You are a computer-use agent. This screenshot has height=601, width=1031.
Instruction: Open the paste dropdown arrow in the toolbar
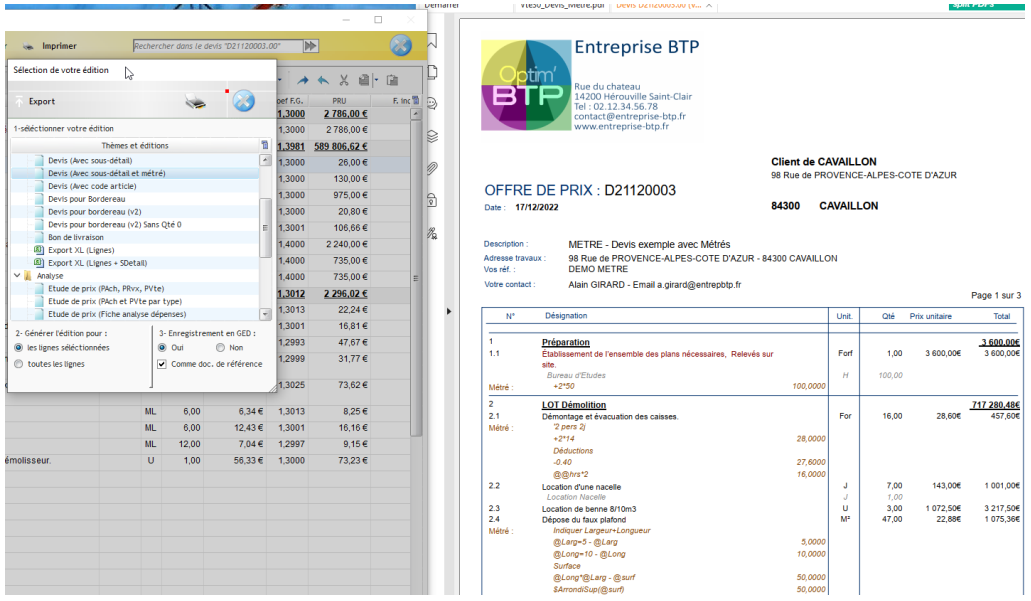pyautogui.click(x=375, y=80)
